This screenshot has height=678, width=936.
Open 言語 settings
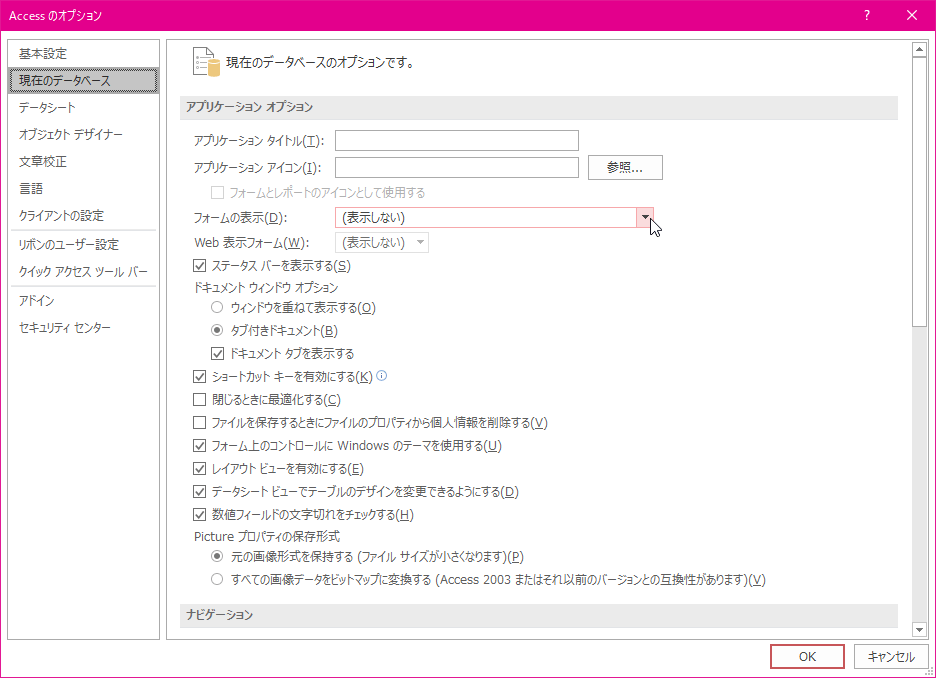point(84,189)
